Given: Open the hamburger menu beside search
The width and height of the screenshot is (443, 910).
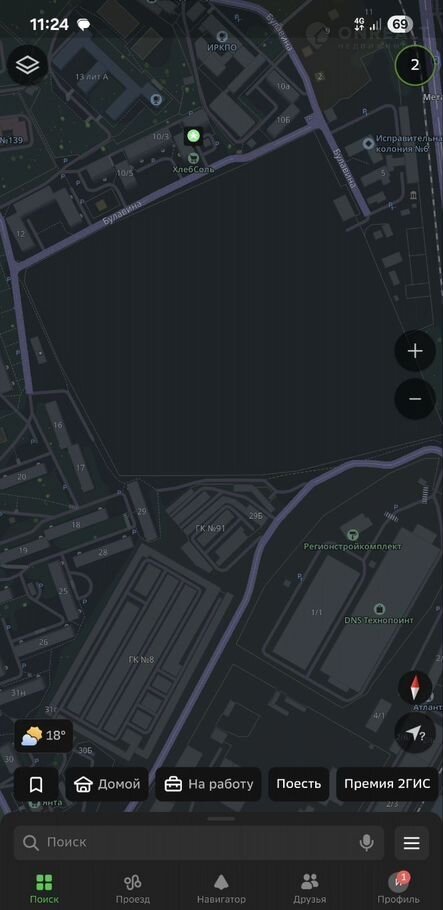Looking at the screenshot, I should [x=412, y=843].
